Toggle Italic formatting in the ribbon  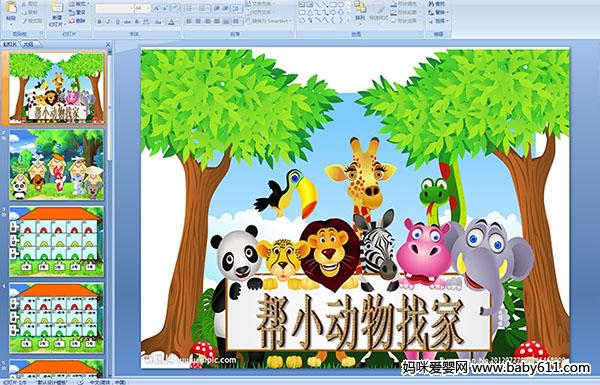(x=108, y=22)
